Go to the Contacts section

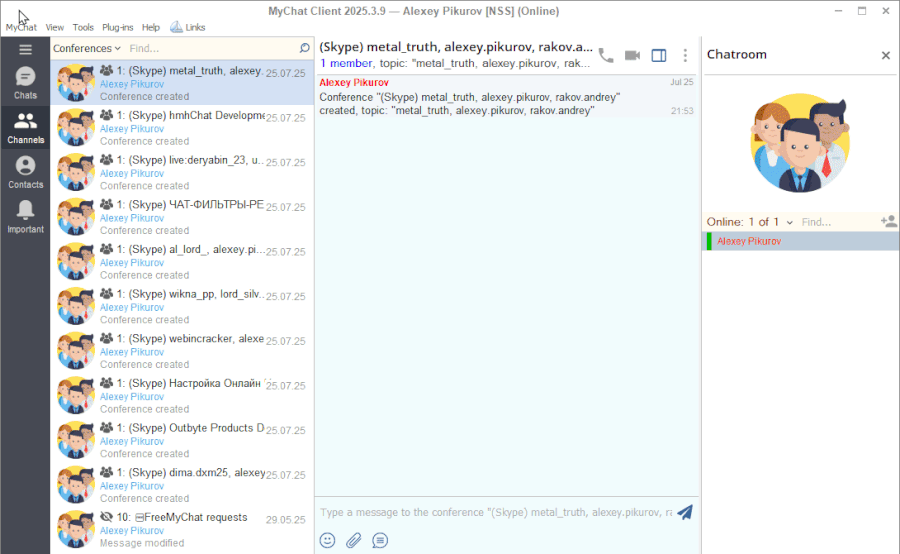25,172
